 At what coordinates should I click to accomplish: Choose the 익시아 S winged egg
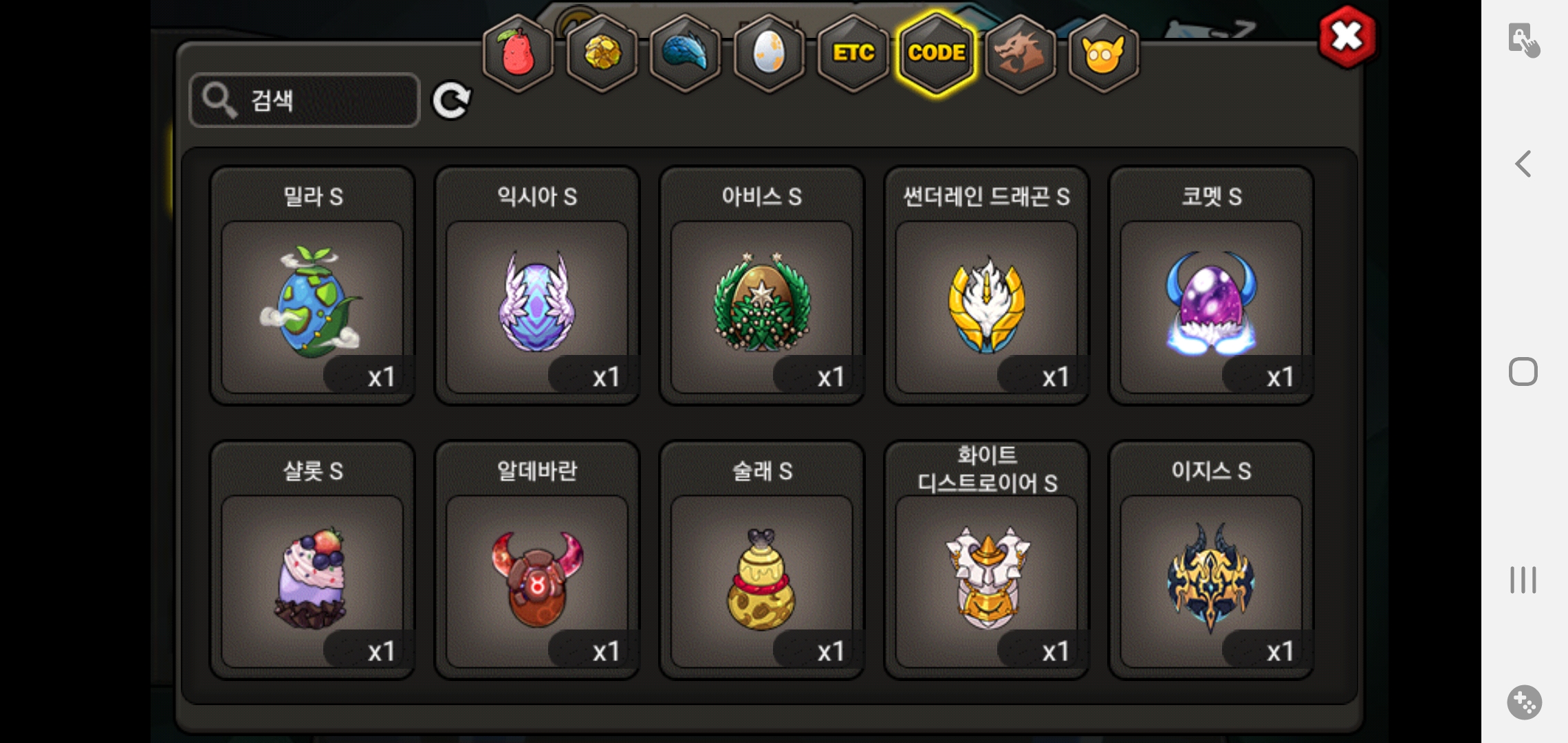pos(537,286)
